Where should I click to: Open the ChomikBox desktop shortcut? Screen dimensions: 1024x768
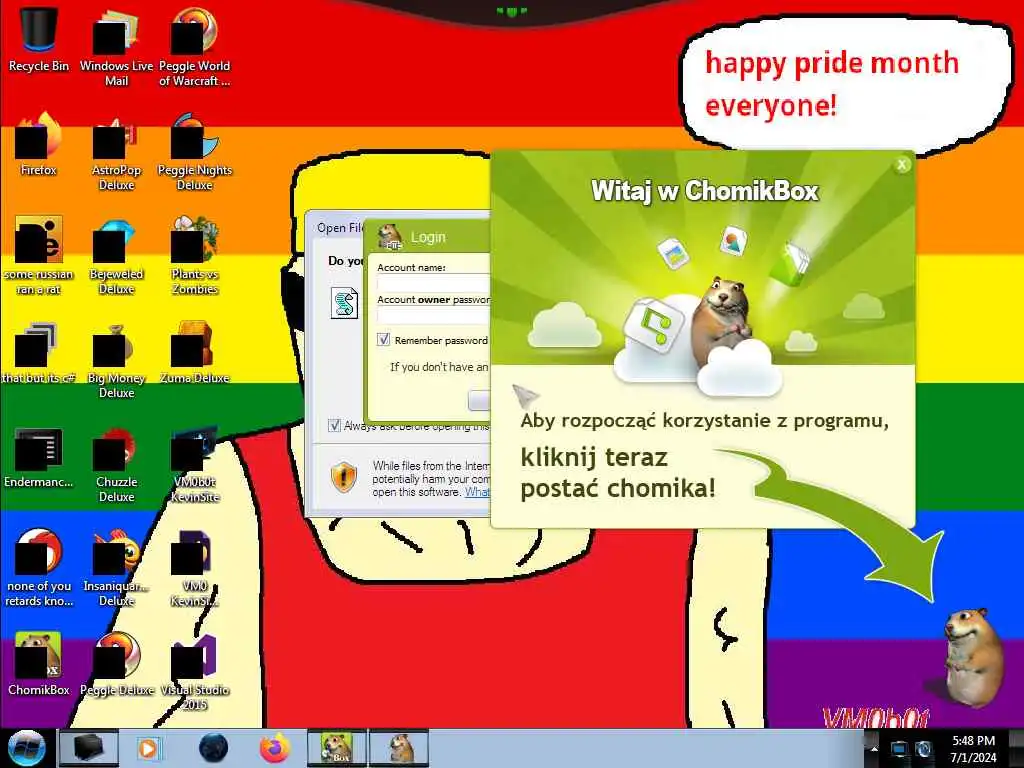tap(39, 664)
